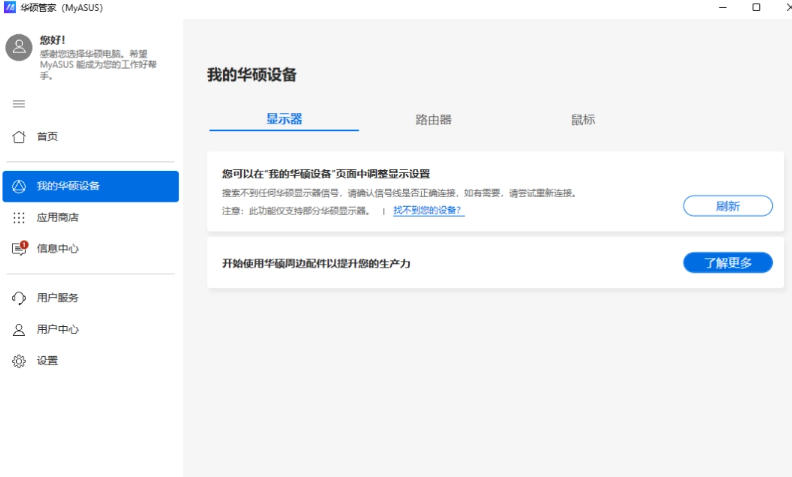792x477 pixels.
Task: Click the person icon for 用户中心
Action: tap(19, 329)
